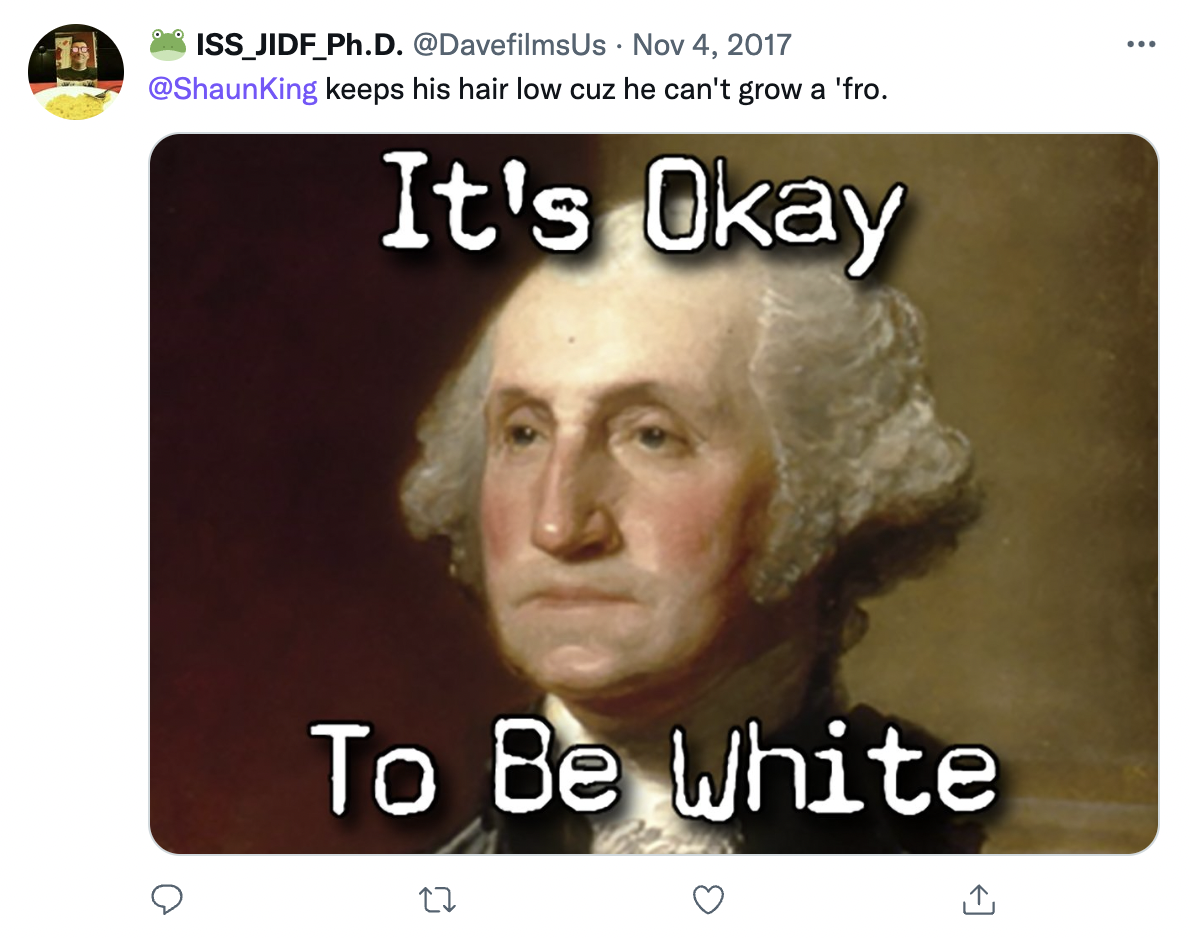Visit the ISS_JIDF_Ph.D. display name profile
This screenshot has height=938, width=1190.
pyautogui.click(x=299, y=46)
